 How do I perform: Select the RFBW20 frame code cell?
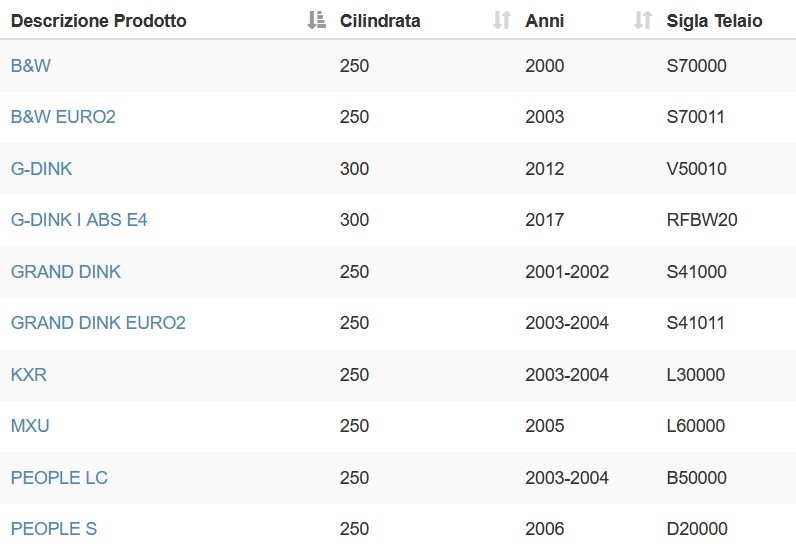[x=702, y=220]
